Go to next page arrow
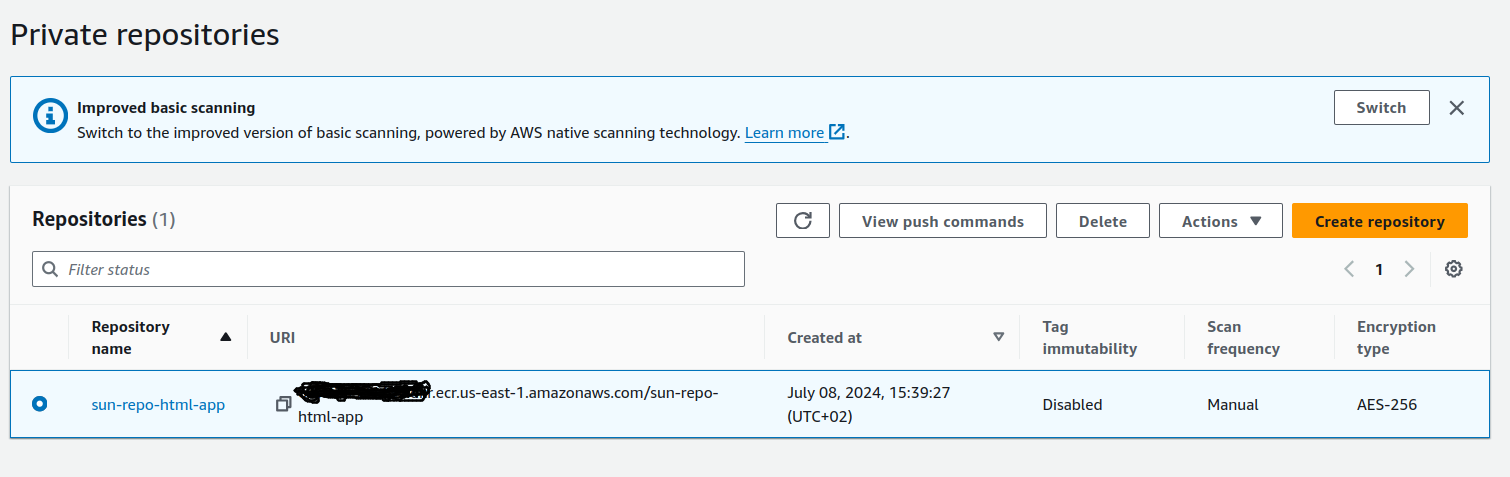Image resolution: width=1510 pixels, height=477 pixels. tap(1409, 269)
